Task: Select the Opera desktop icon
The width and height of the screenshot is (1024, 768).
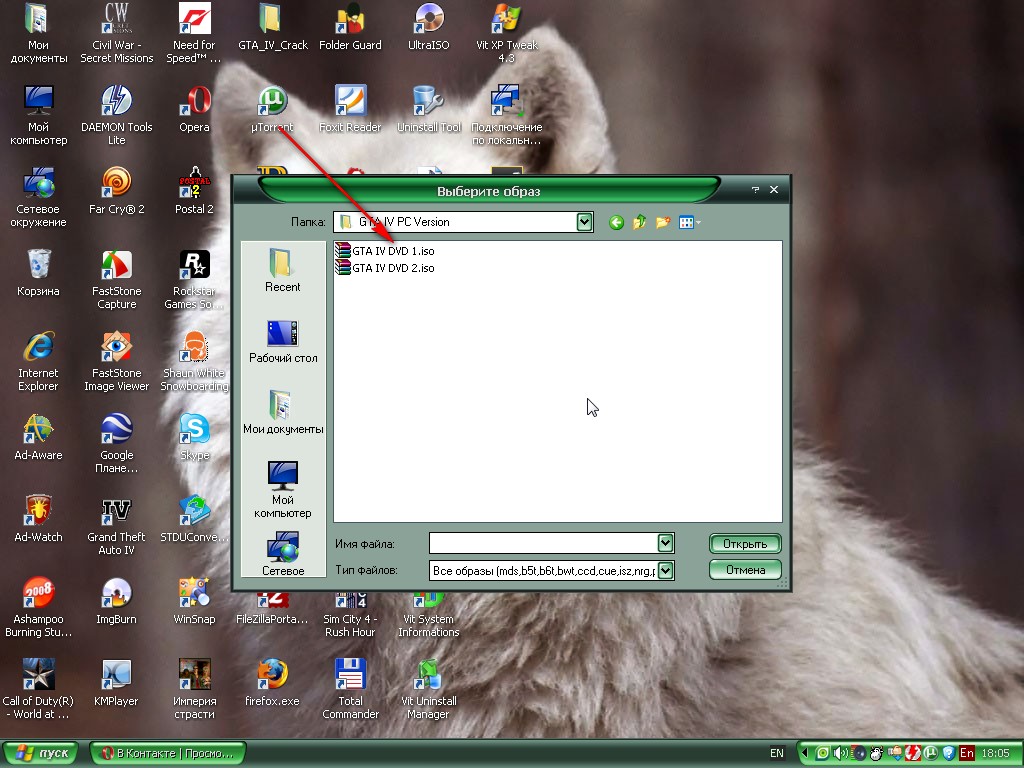Action: 195,109
